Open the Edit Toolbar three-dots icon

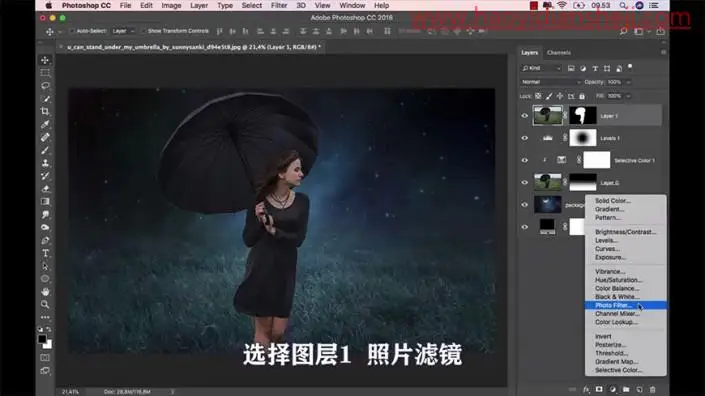tap(45, 317)
